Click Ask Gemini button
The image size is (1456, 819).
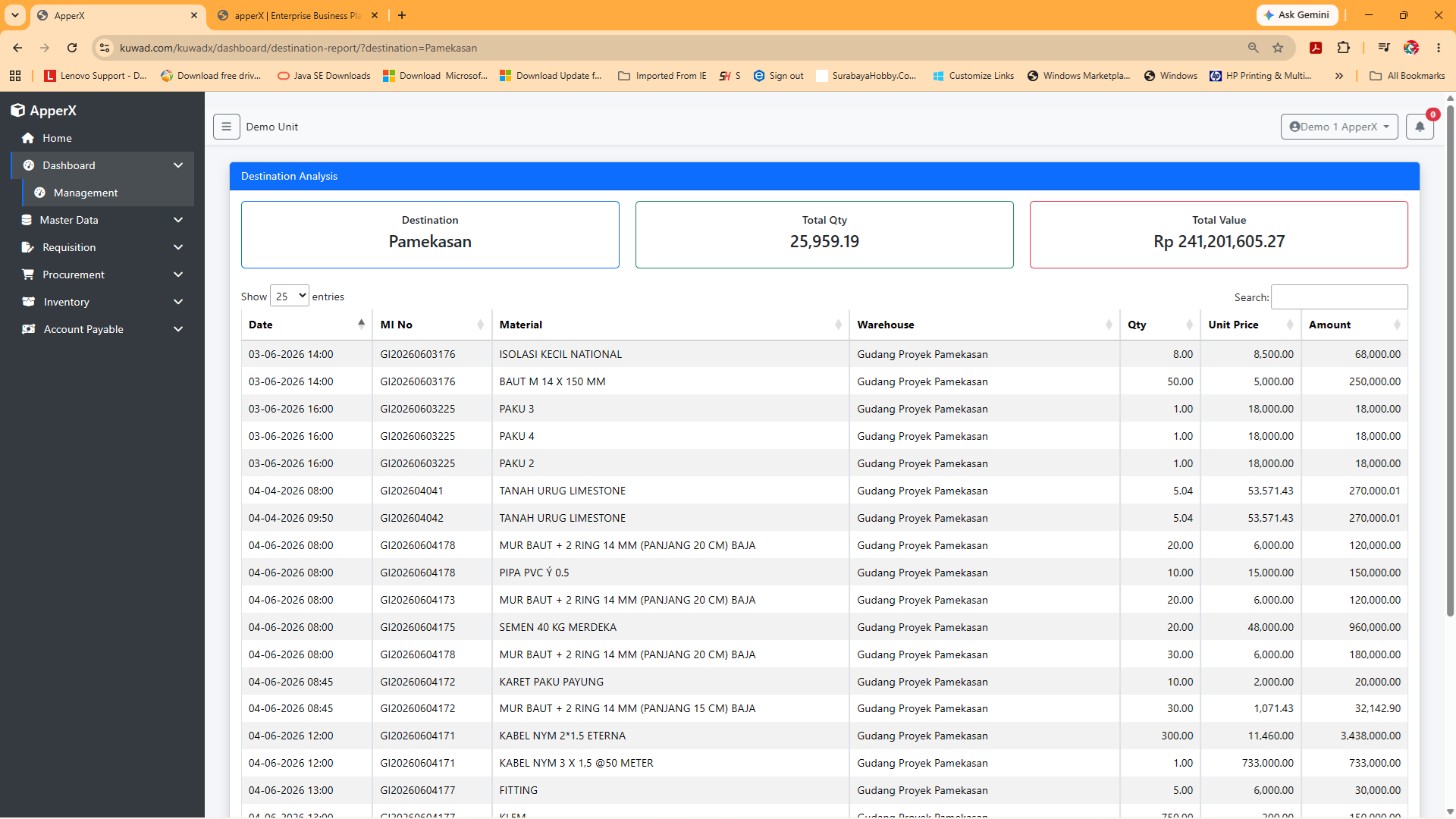pyautogui.click(x=1297, y=15)
